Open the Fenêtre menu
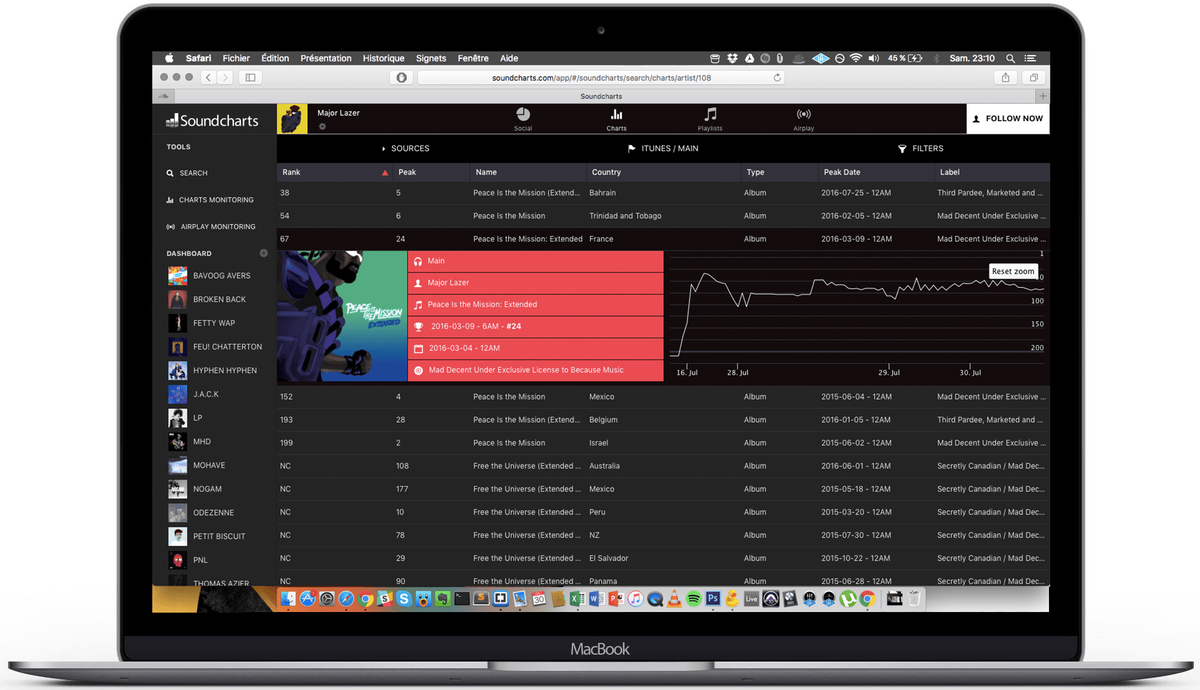This screenshot has width=1200, height=690. click(x=473, y=58)
